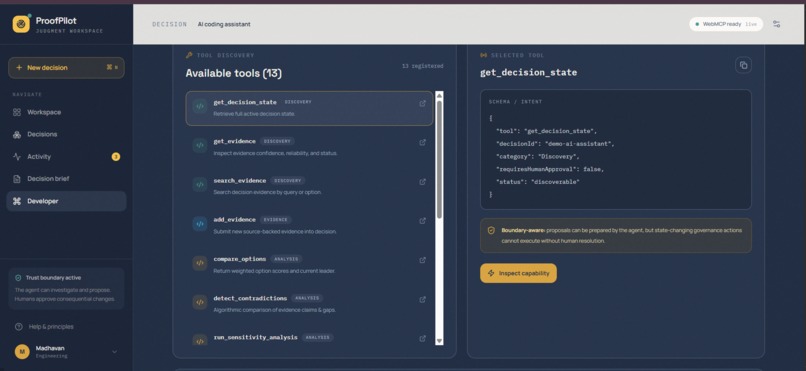
Task: Click the Help & principles question icon
Action: pos(19,327)
